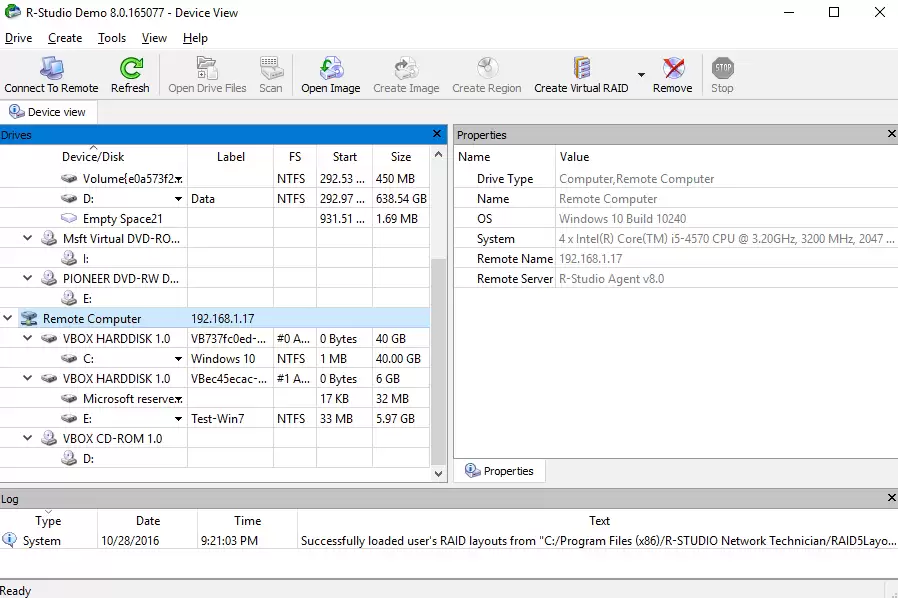Open Image using the toolbar icon
The width and height of the screenshot is (898, 598).
click(x=330, y=69)
